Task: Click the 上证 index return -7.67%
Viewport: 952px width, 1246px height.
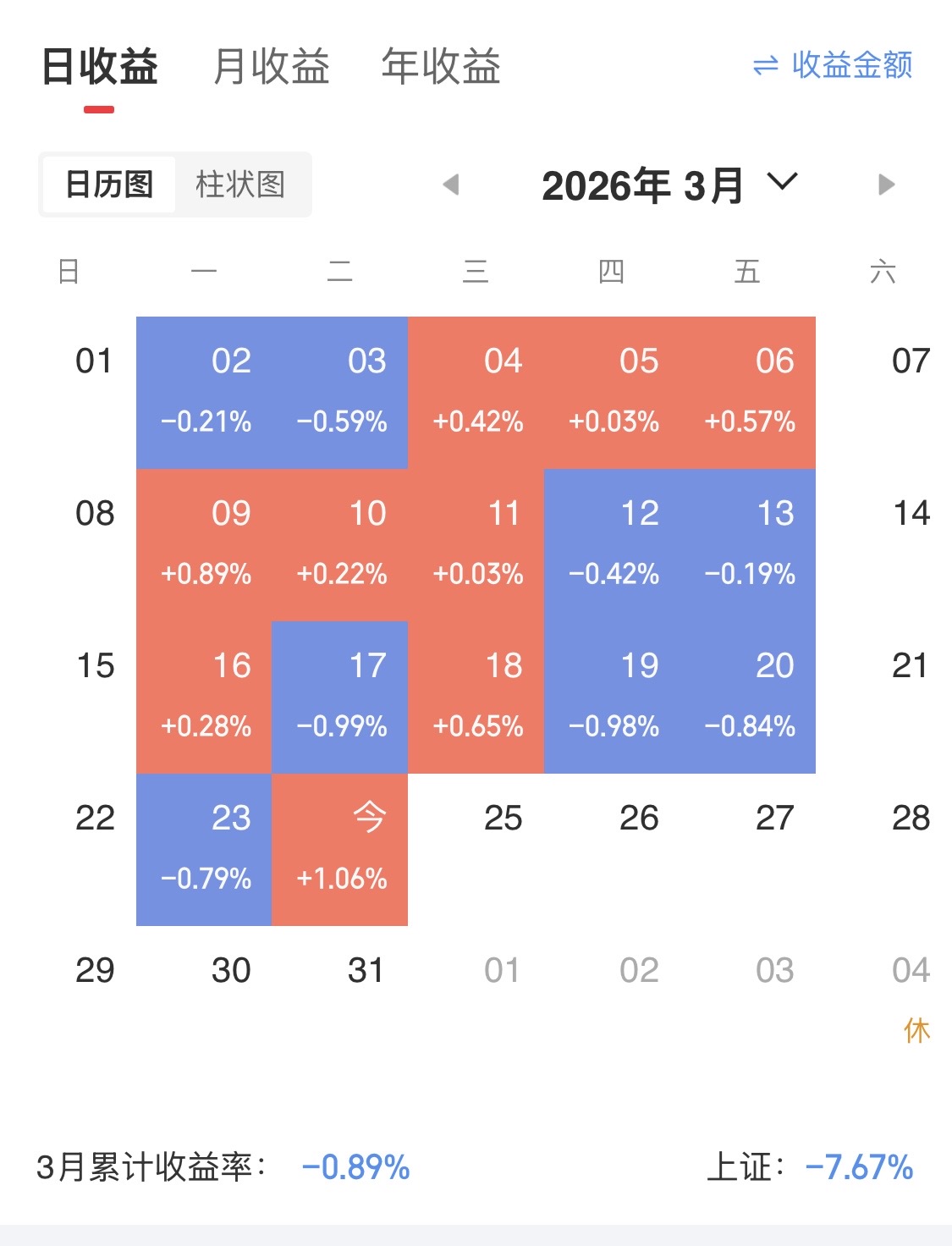Action: (x=859, y=1167)
